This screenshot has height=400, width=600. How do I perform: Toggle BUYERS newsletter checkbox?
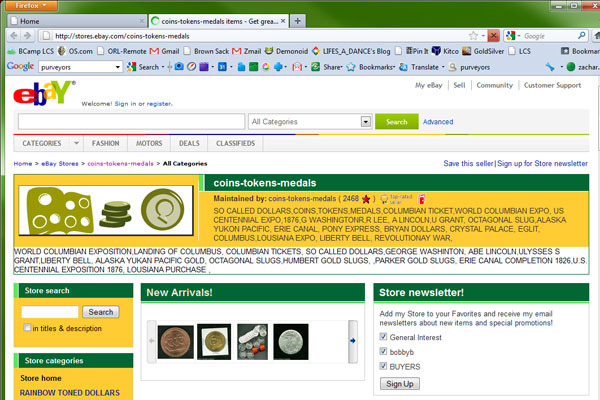pyautogui.click(x=383, y=366)
